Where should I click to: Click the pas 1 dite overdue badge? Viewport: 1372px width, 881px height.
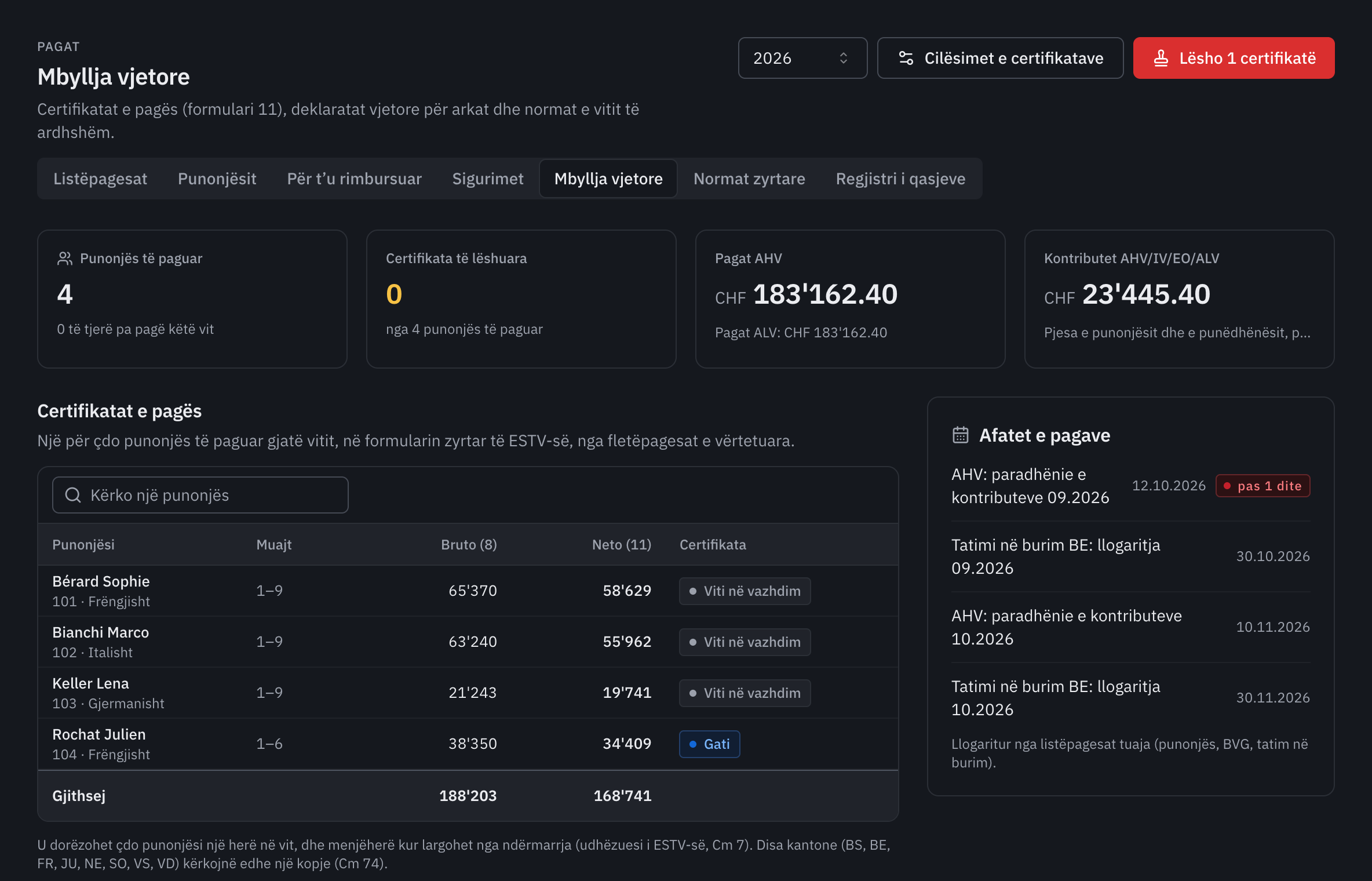pos(1263,486)
